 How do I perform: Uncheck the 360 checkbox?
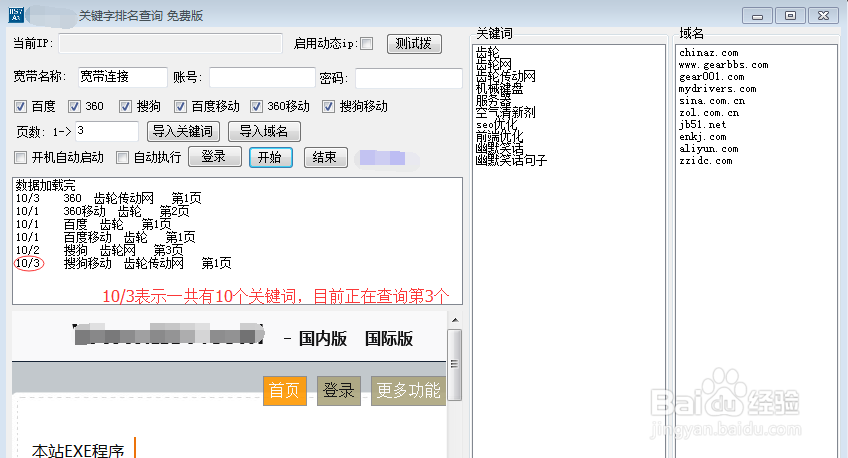[x=75, y=107]
